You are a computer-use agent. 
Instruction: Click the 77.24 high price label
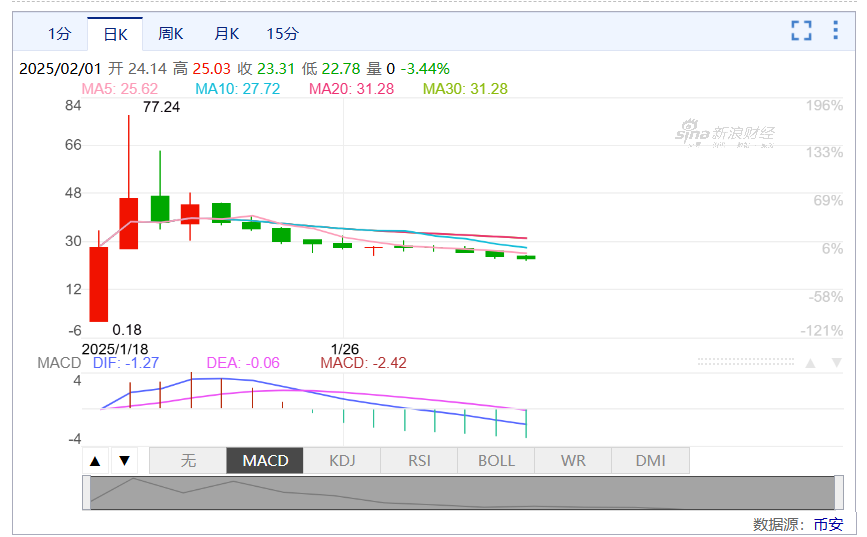click(161, 107)
